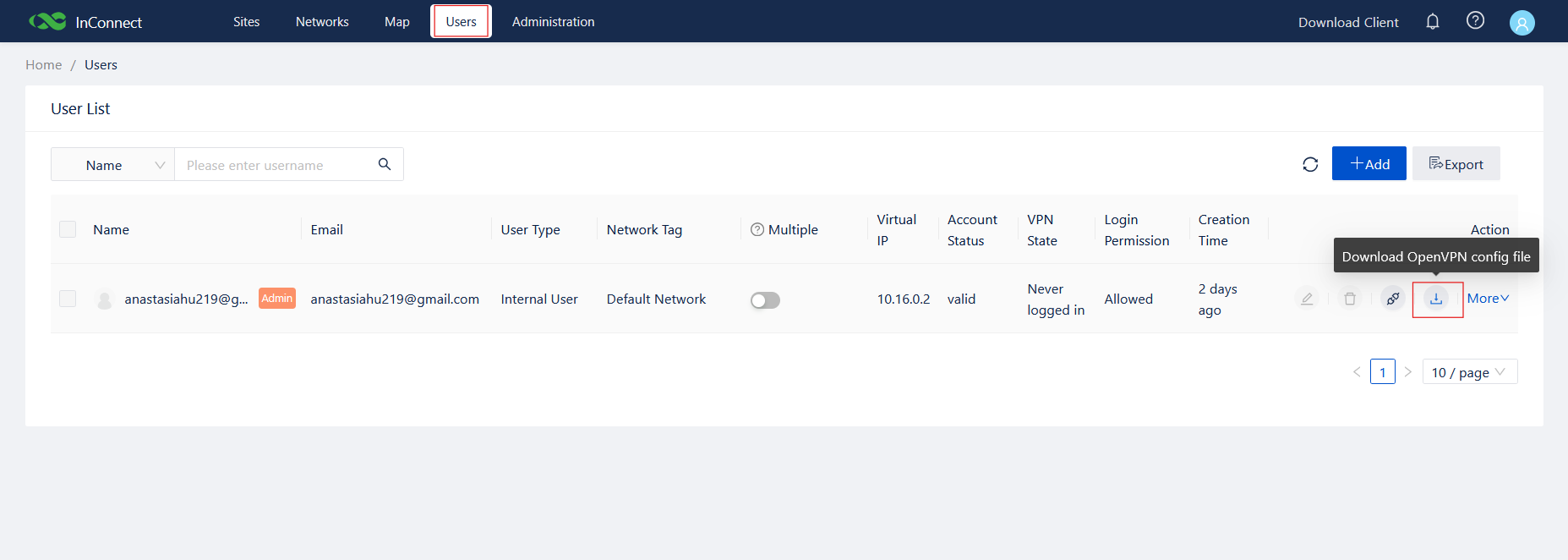1568x560 pixels.
Task: Click the Name column header
Action: pos(111,229)
